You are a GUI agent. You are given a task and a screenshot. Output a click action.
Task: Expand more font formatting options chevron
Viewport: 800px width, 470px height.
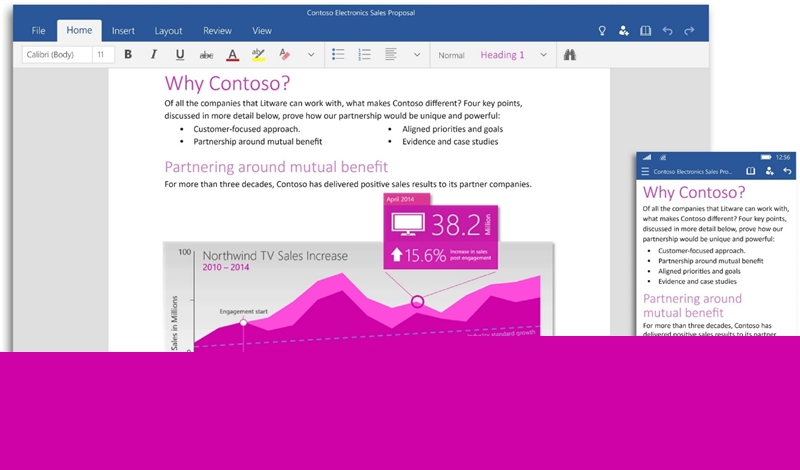[311, 55]
